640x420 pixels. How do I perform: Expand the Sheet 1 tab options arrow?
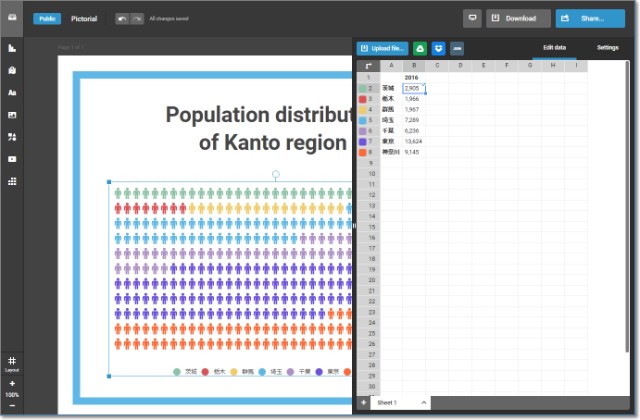pyautogui.click(x=424, y=402)
